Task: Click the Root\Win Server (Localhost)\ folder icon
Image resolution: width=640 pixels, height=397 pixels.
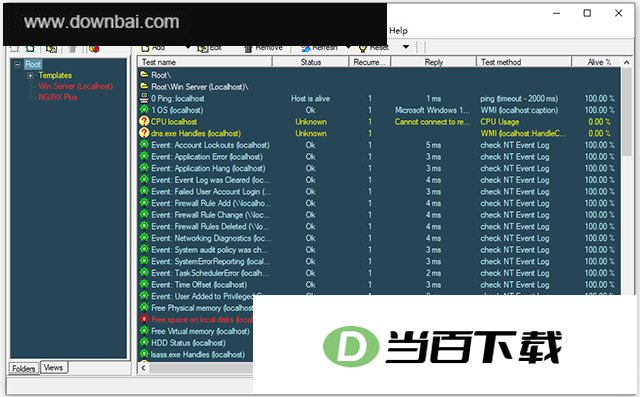Action: (144, 86)
